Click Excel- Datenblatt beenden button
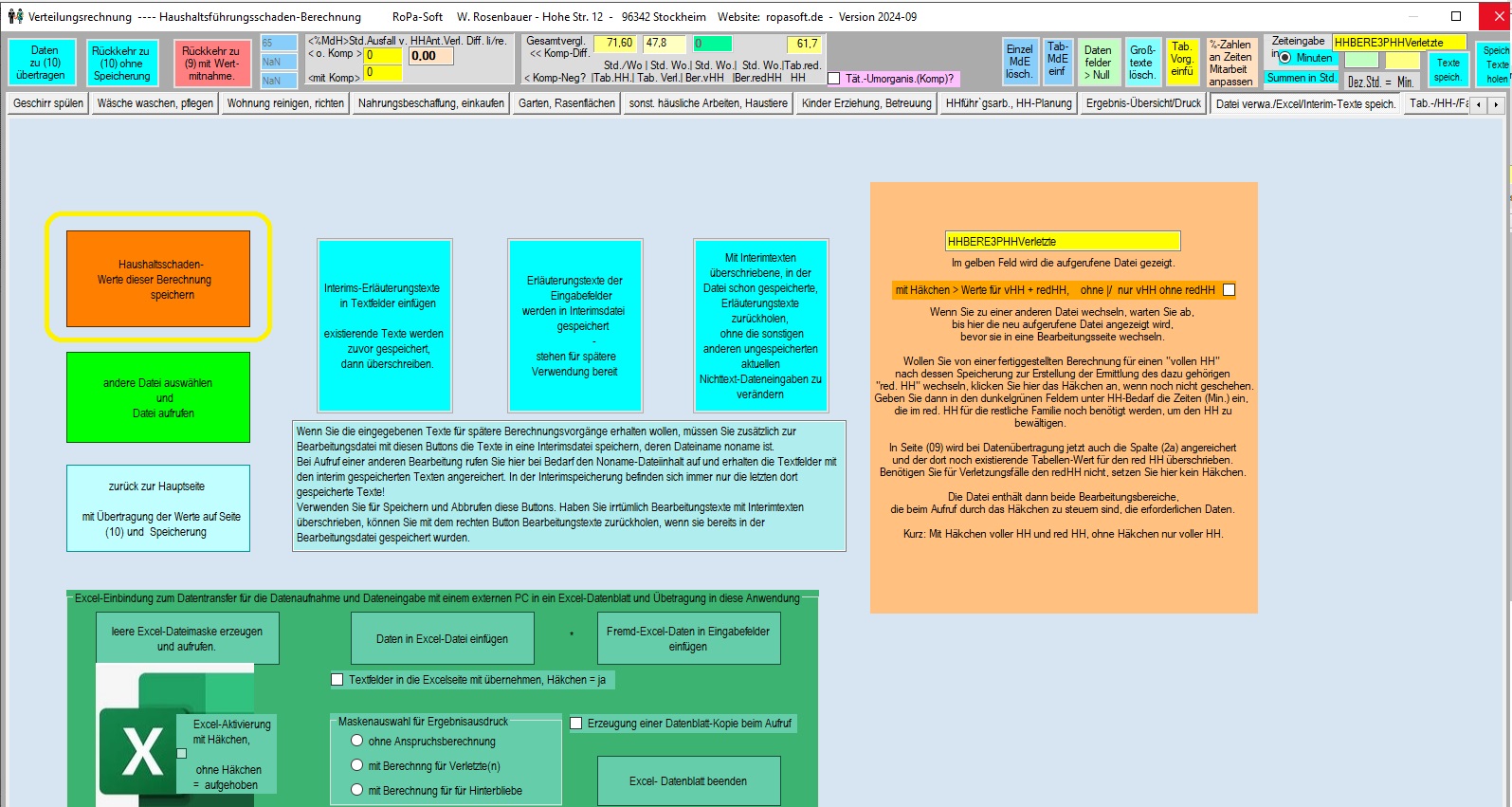 (688, 780)
